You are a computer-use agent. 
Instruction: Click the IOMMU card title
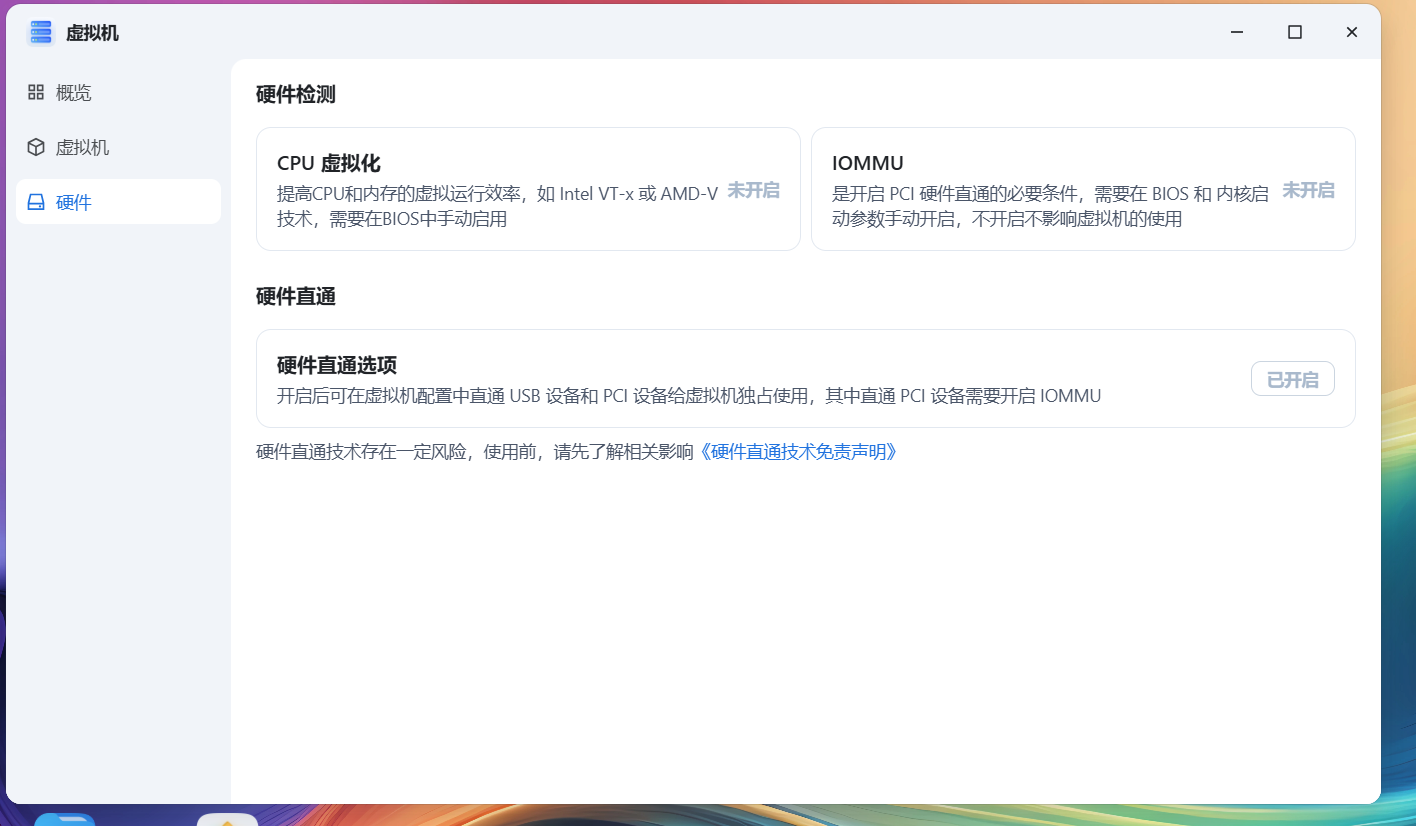pyautogui.click(x=867, y=164)
